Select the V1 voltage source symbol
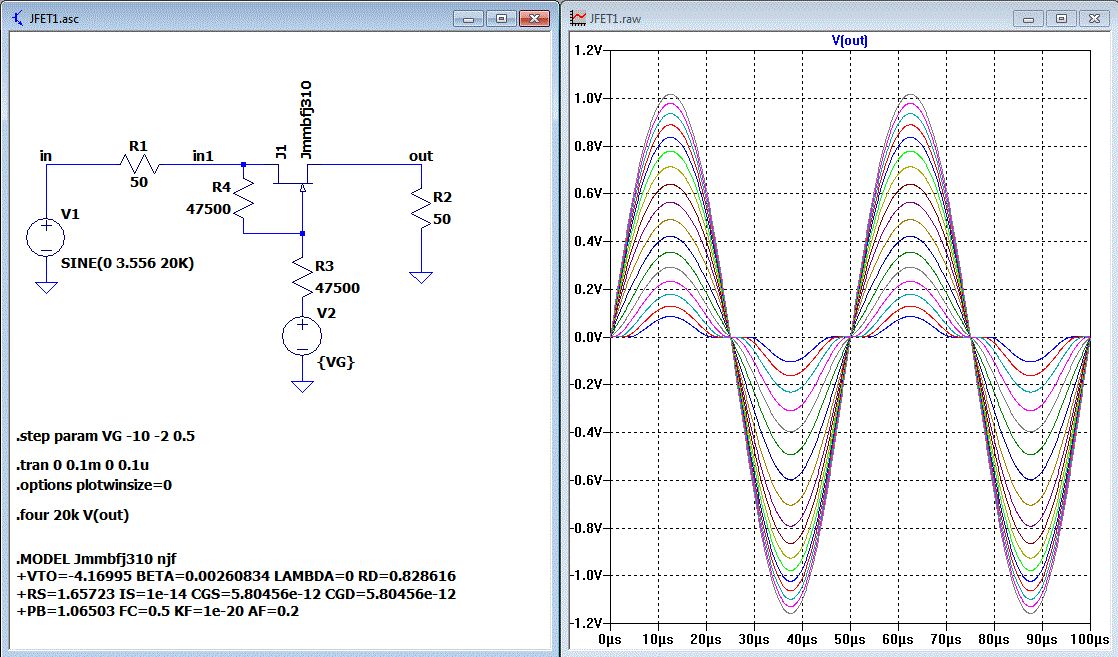Image resolution: width=1118 pixels, height=657 pixels. pyautogui.click(x=46, y=237)
